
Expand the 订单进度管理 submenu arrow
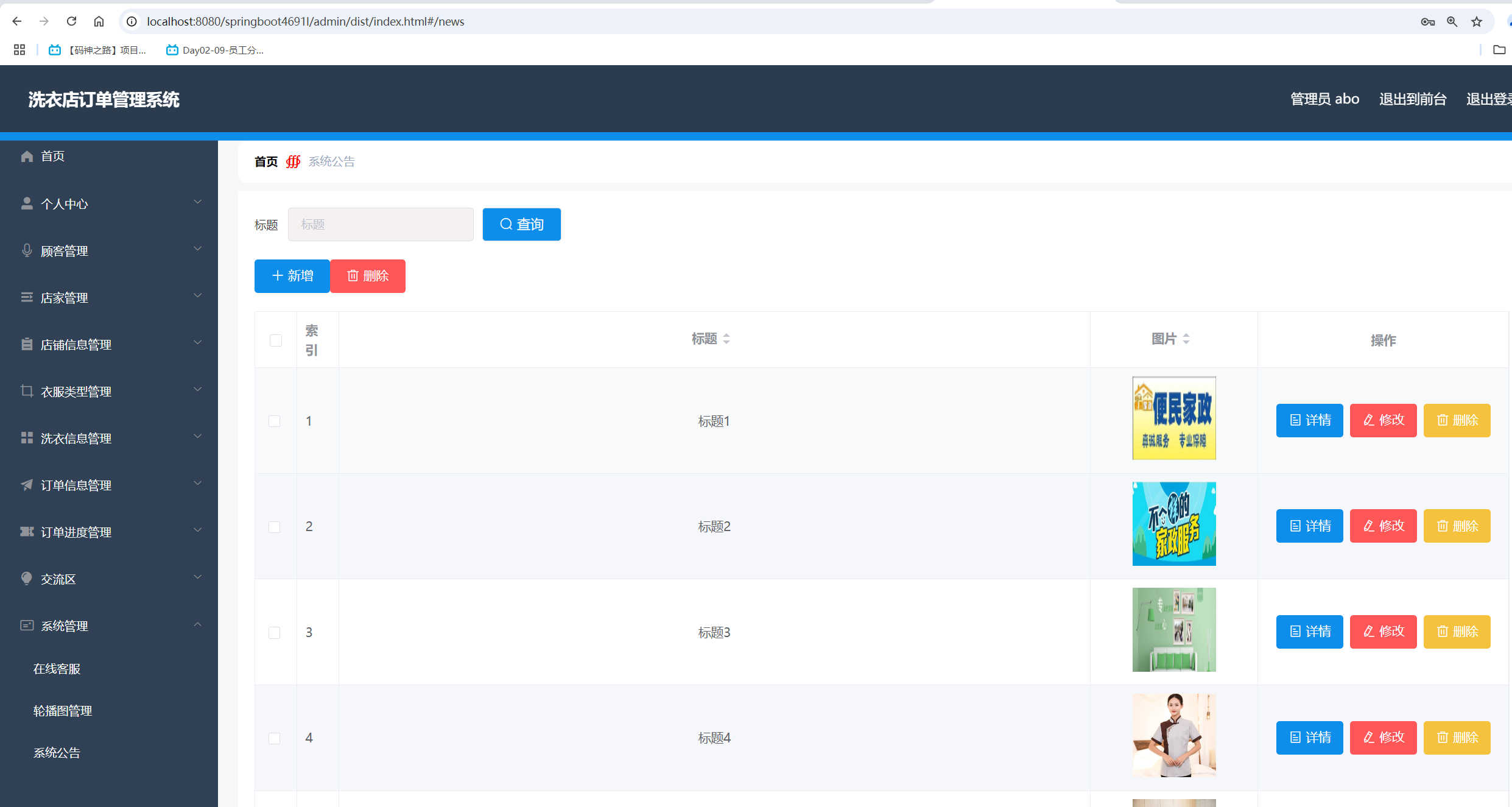(x=197, y=530)
